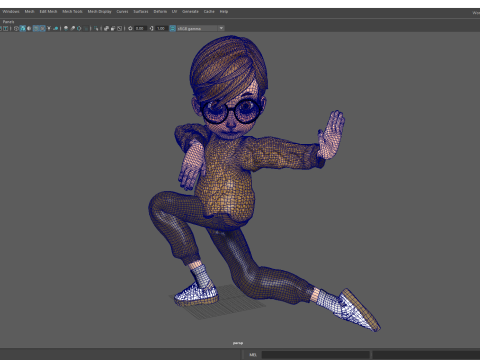Open the Surfaces menu
Image resolution: width=480 pixels, height=360 pixels.
point(141,12)
